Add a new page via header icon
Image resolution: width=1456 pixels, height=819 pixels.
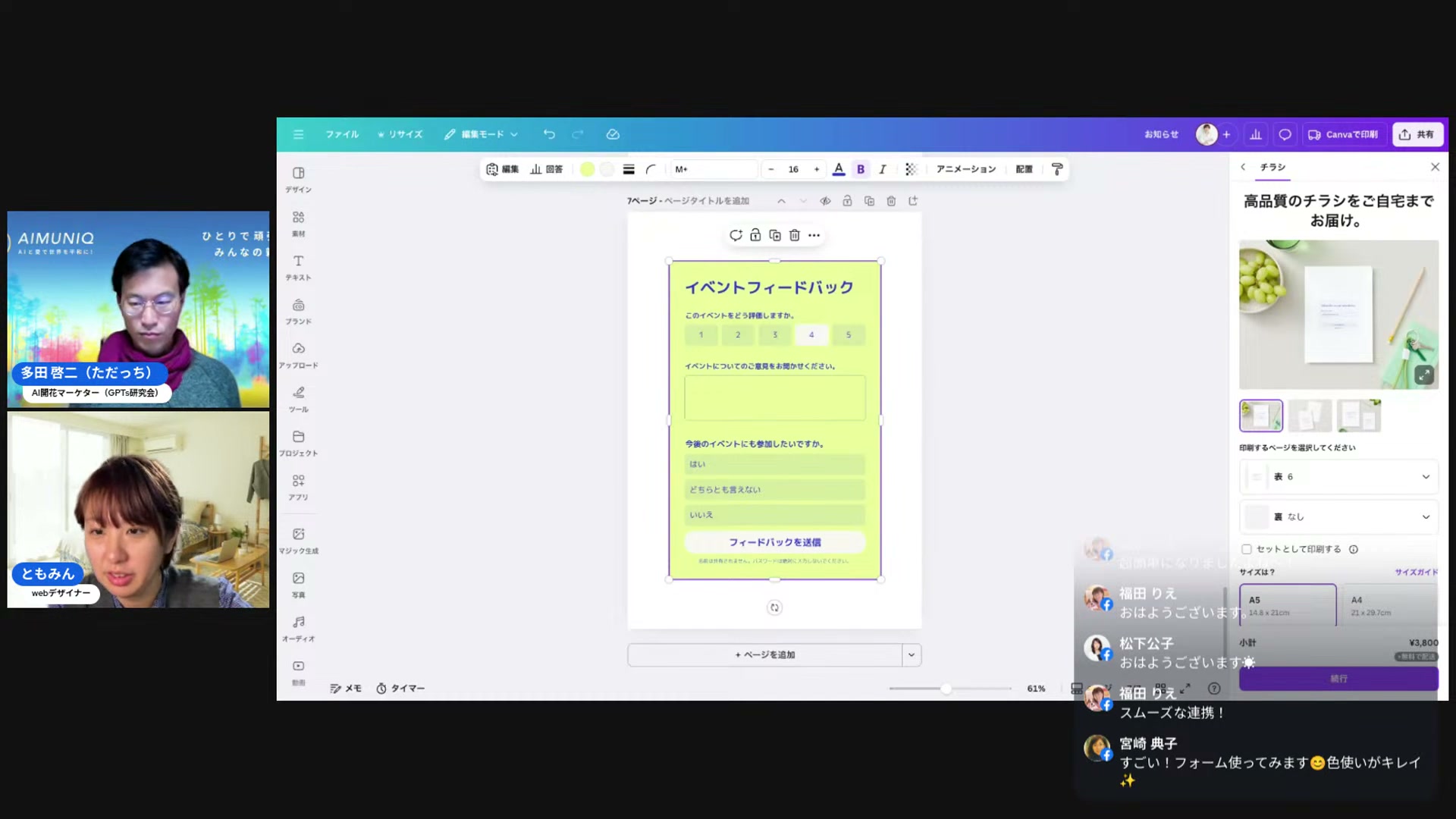click(913, 201)
